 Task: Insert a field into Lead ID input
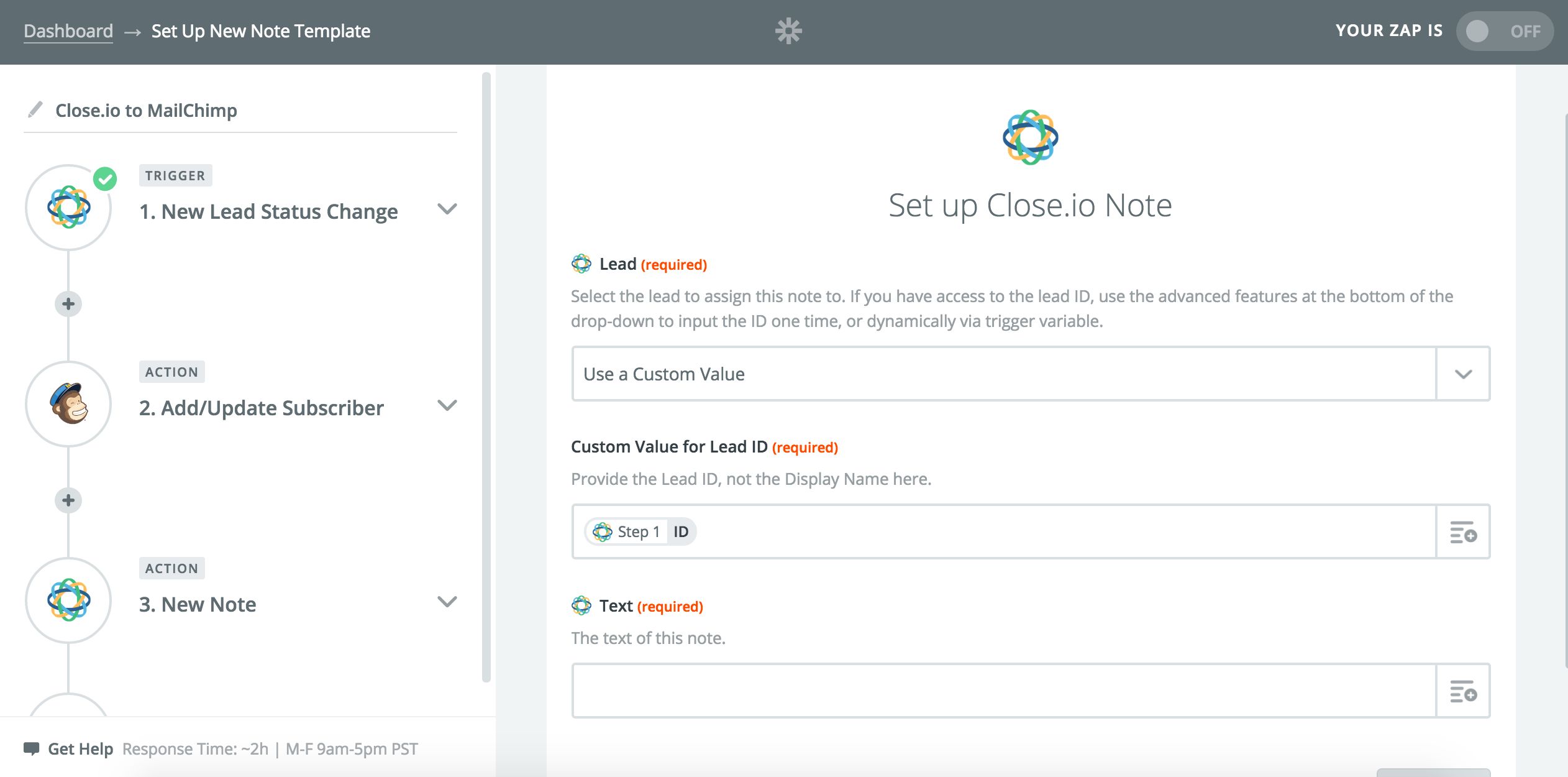coord(1463,532)
